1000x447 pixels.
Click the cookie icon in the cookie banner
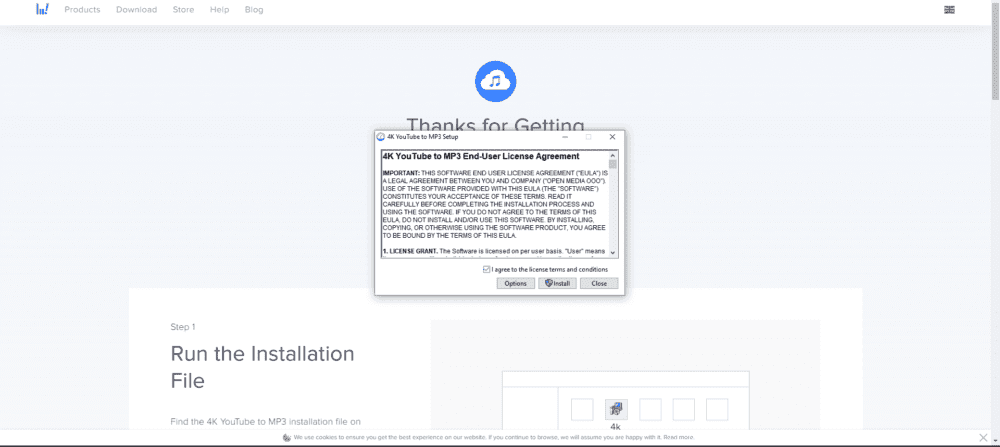(287, 437)
